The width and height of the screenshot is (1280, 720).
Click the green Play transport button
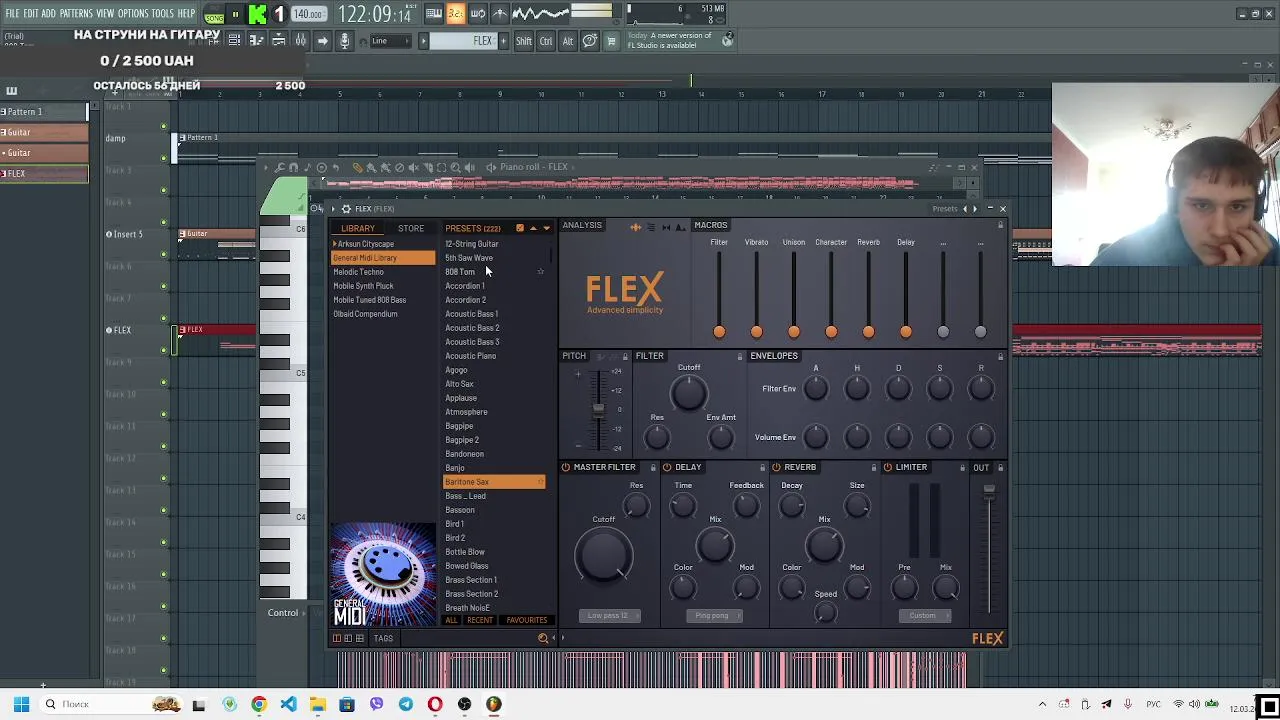tap(257, 14)
